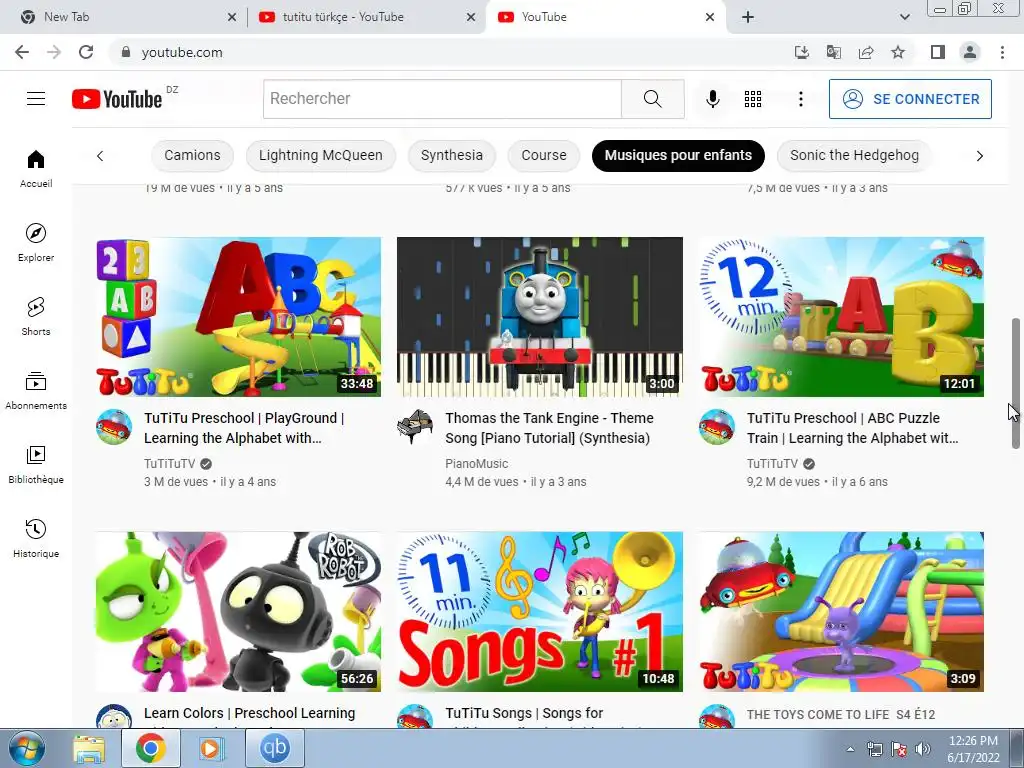Open the YouTube hamburger guide menu
This screenshot has width=1024, height=768.
36,99
